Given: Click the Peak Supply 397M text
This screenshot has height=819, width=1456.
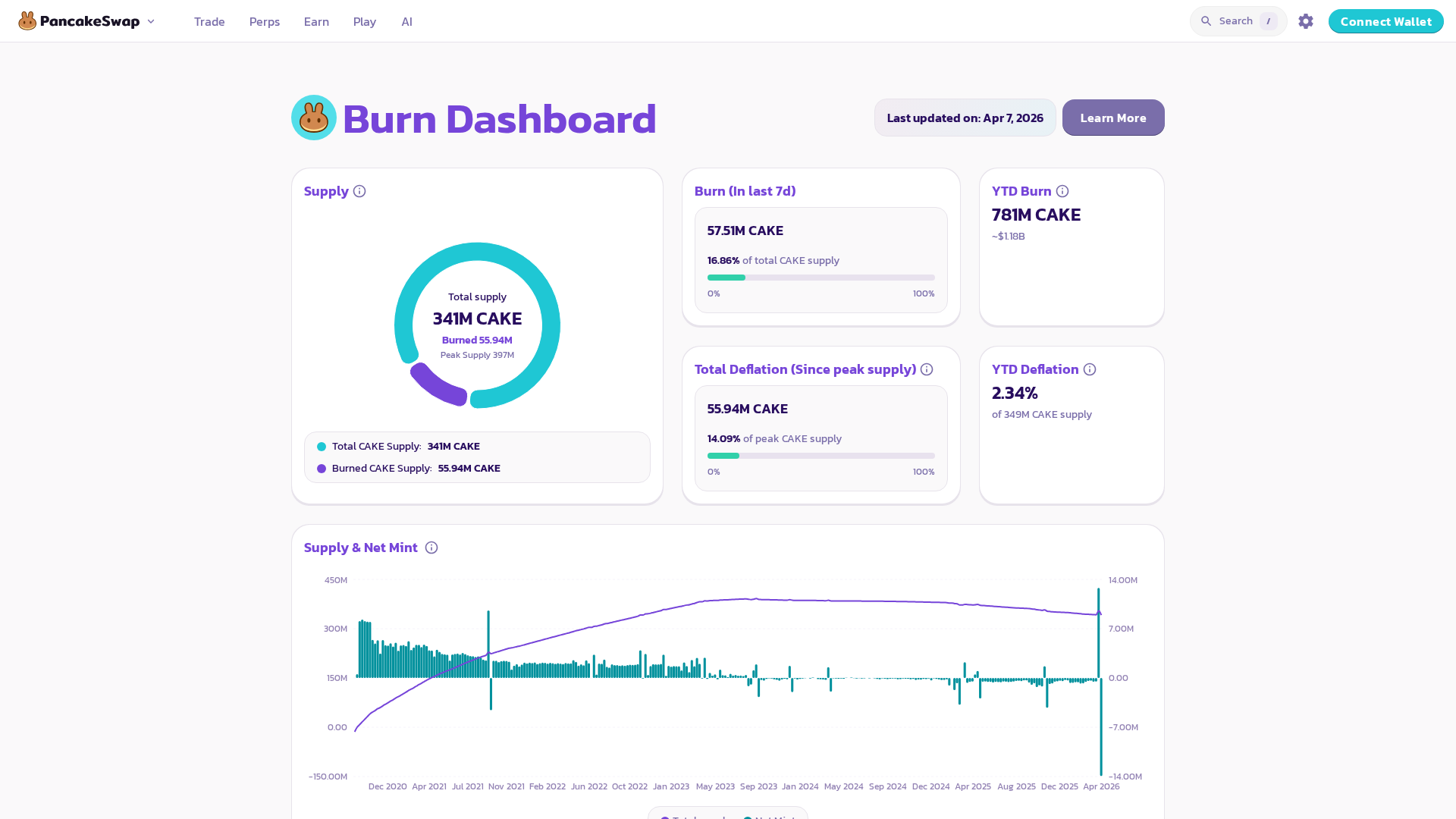Looking at the screenshot, I should pyautogui.click(x=477, y=355).
